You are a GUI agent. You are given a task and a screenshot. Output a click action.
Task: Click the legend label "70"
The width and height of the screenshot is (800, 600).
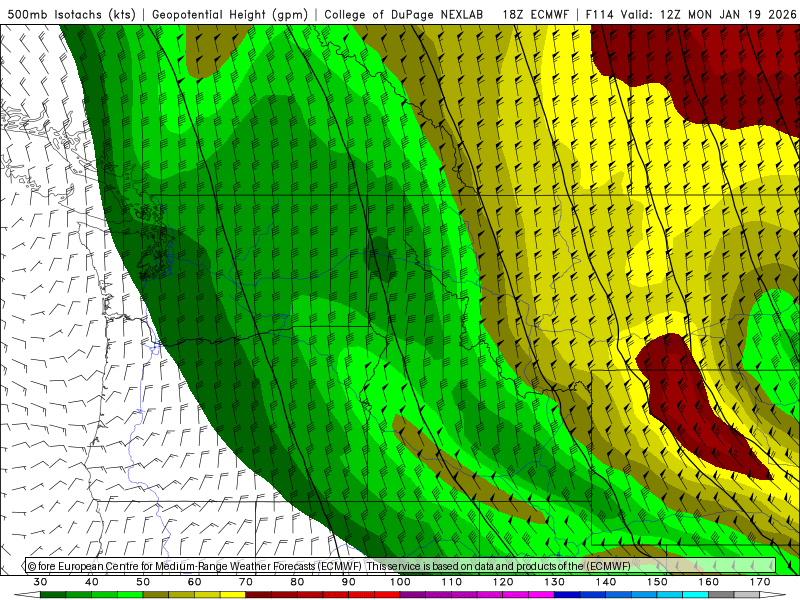246,582
